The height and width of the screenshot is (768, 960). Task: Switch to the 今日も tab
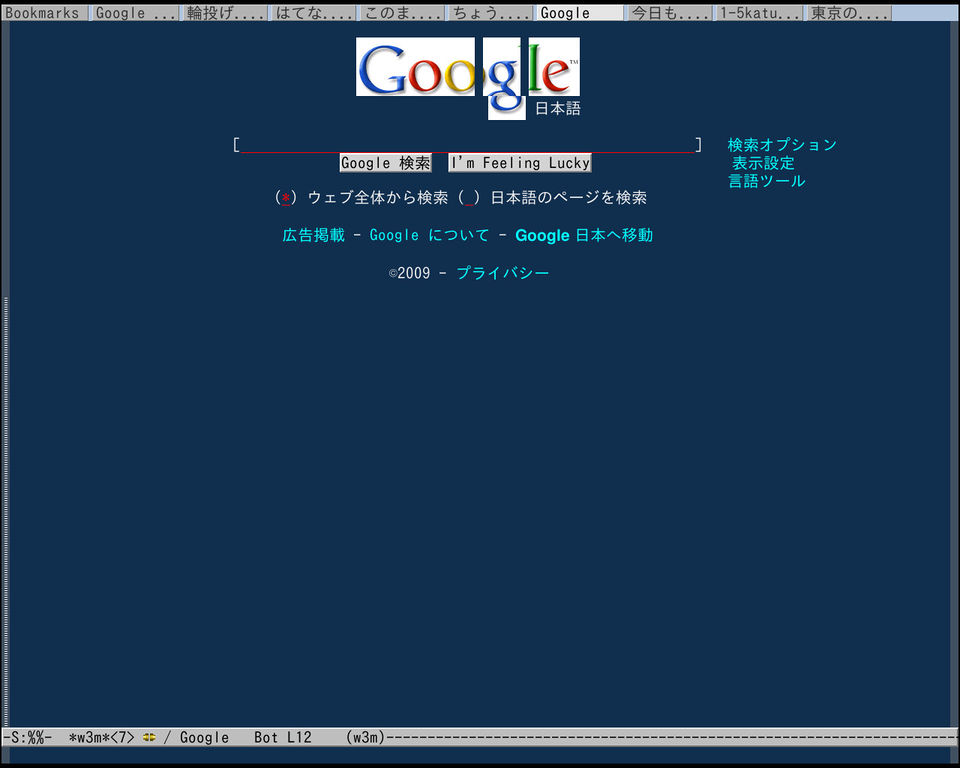670,13
